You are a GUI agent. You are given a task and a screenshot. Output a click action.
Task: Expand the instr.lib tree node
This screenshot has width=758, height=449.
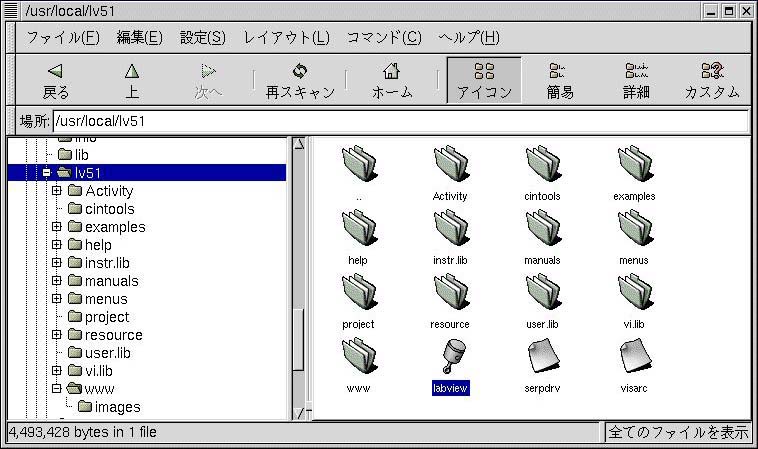(57, 263)
